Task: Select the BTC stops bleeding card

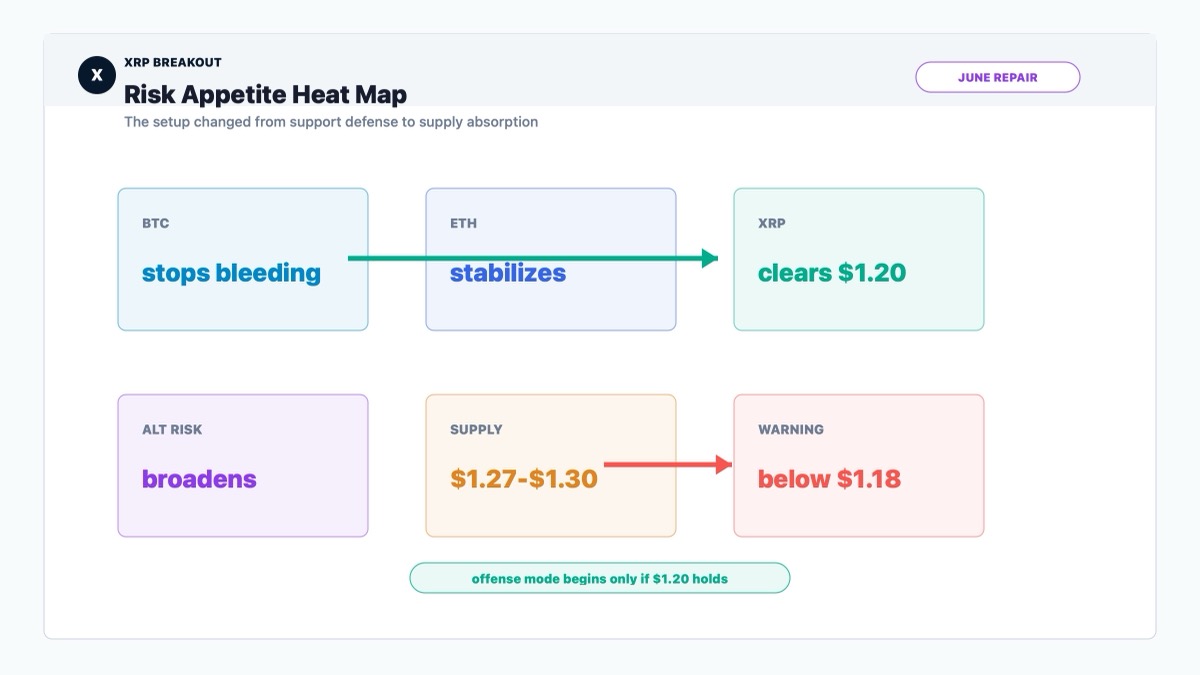Action: point(243,259)
